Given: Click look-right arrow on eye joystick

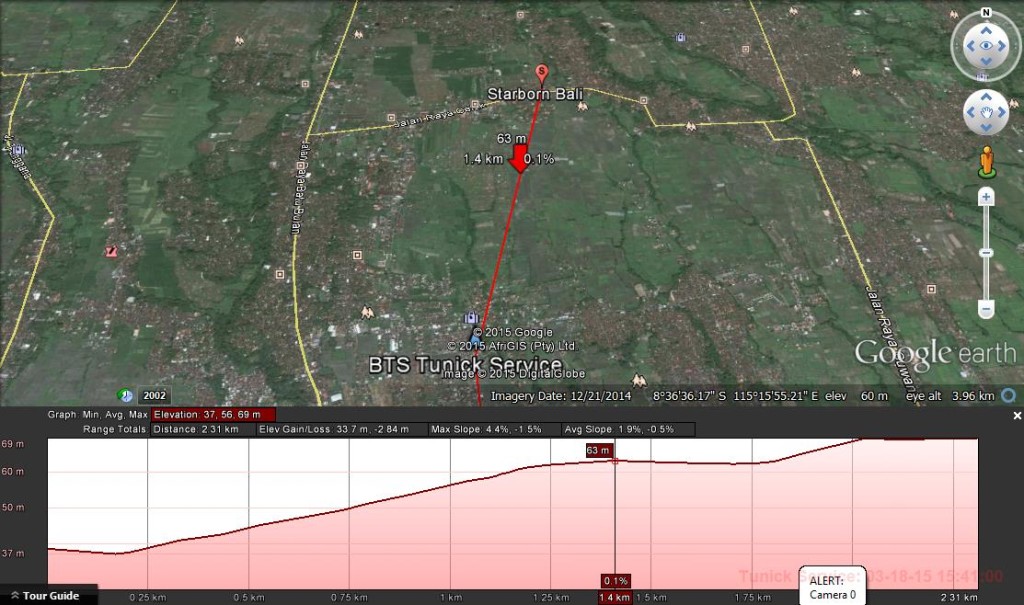Looking at the screenshot, I should [1002, 46].
